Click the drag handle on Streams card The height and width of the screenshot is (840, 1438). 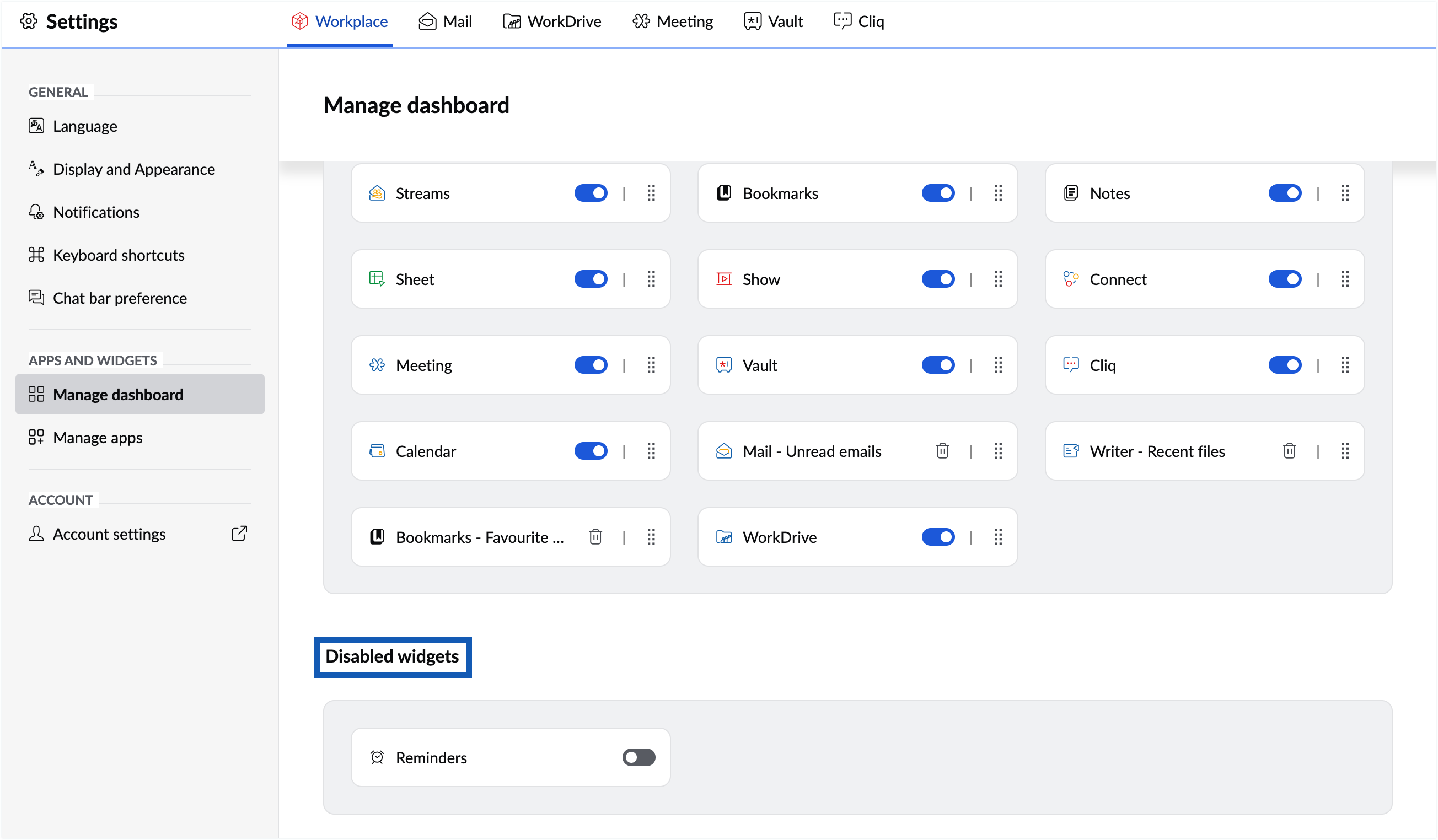[x=651, y=193]
